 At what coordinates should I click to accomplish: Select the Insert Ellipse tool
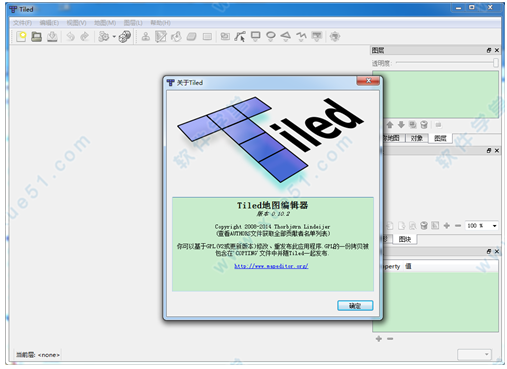point(271,36)
